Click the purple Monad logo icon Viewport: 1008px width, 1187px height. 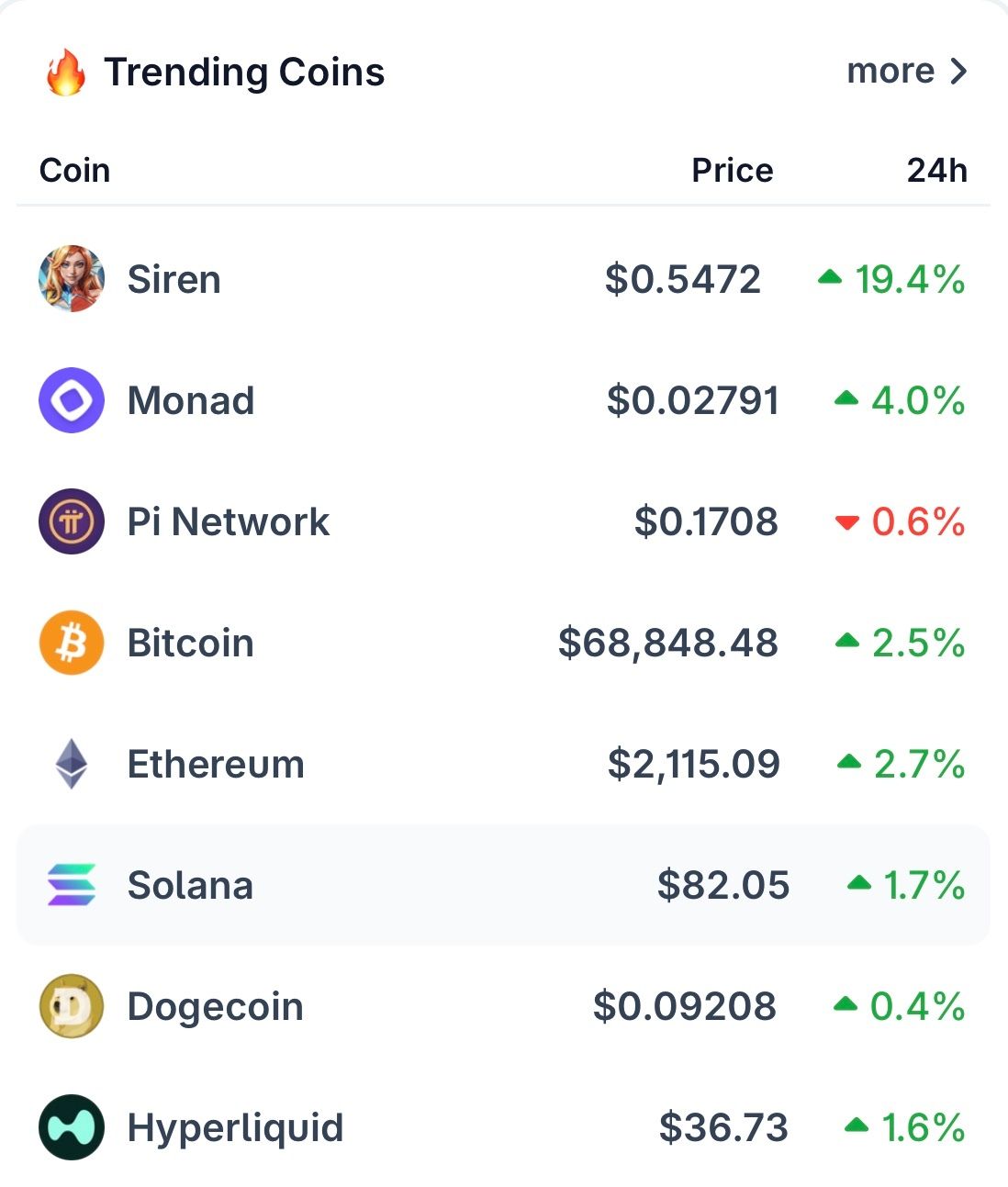(72, 400)
